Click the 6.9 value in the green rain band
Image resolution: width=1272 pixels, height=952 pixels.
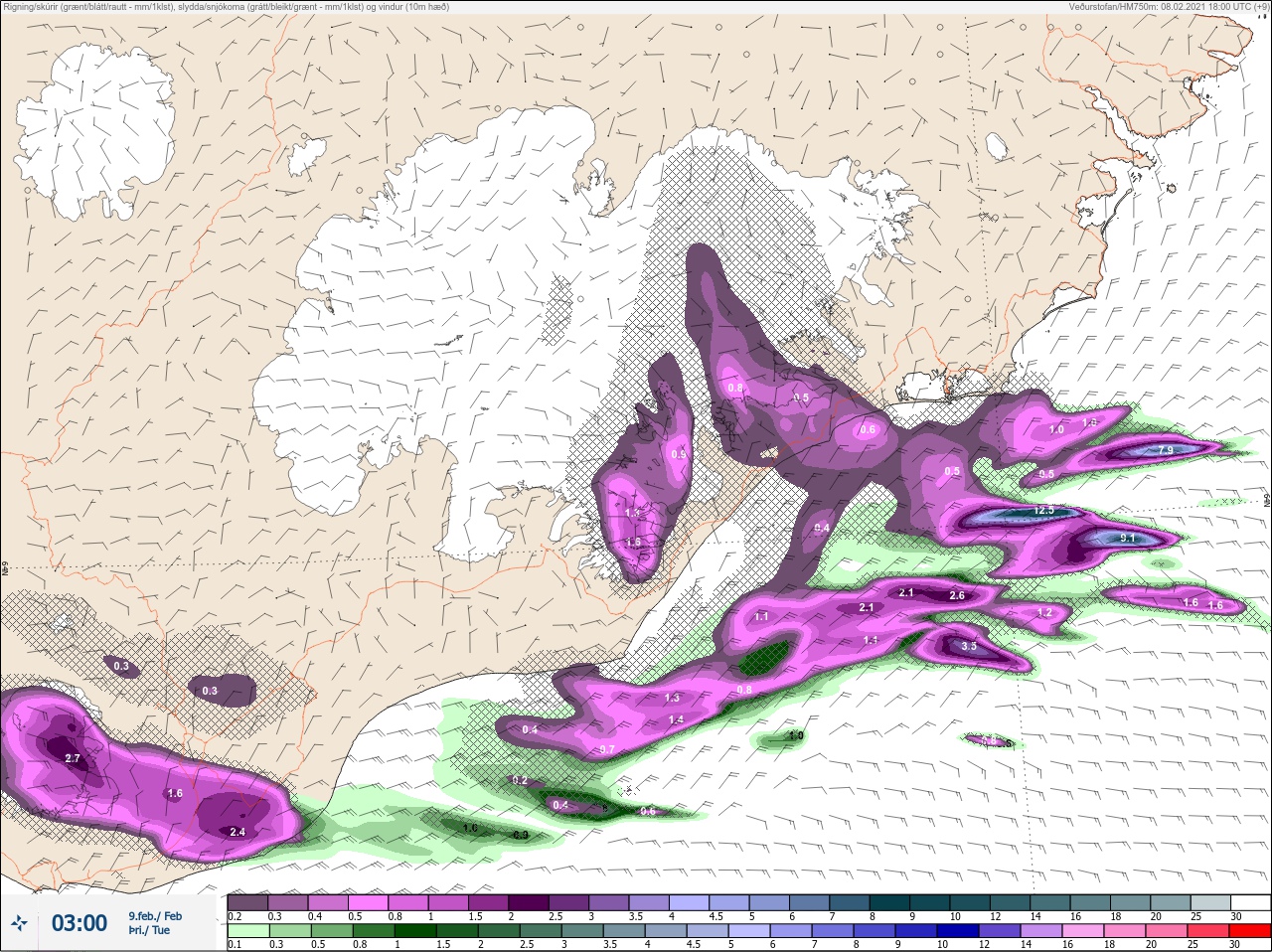coord(520,836)
